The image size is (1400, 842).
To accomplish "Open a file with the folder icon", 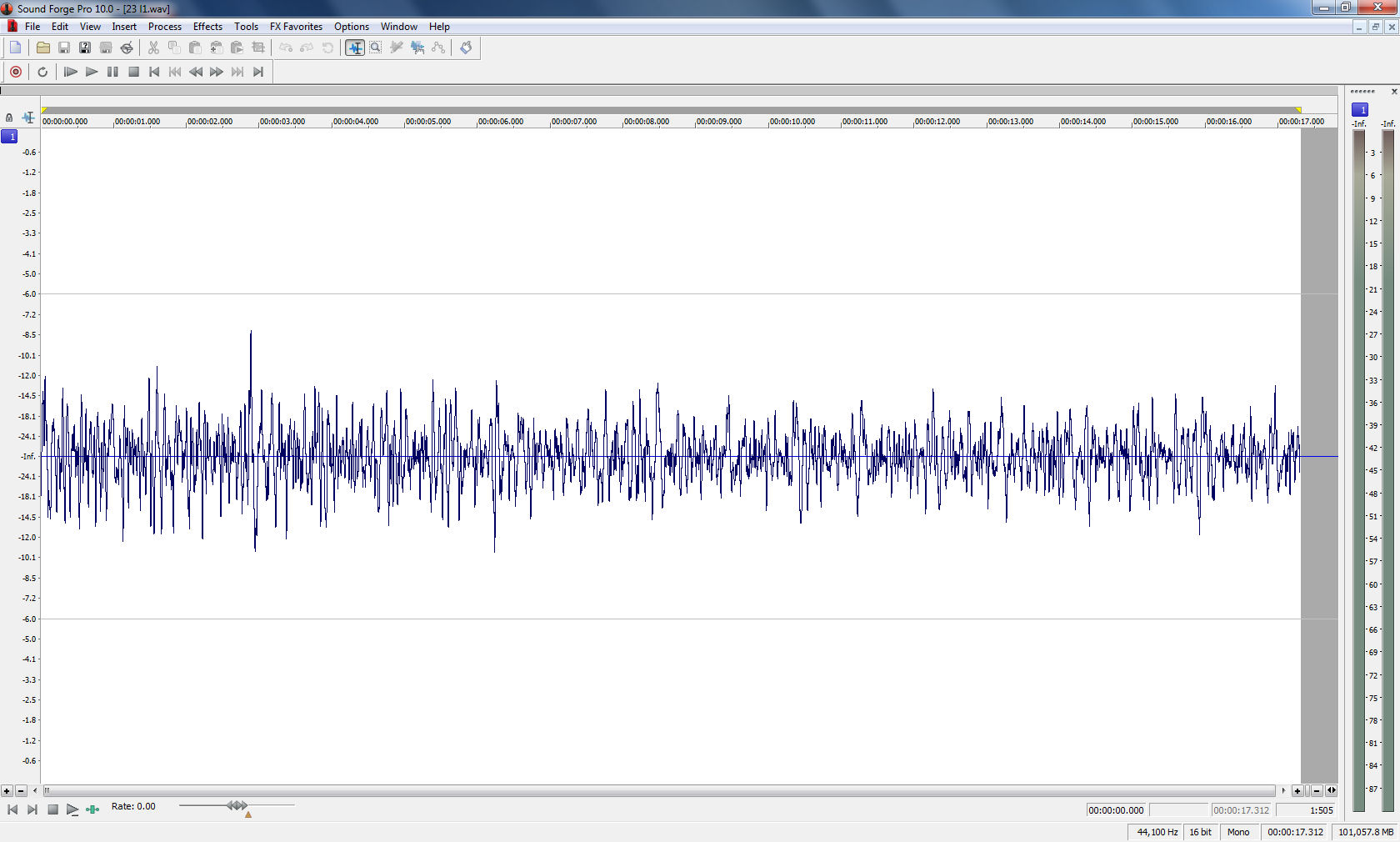I will pos(42,48).
